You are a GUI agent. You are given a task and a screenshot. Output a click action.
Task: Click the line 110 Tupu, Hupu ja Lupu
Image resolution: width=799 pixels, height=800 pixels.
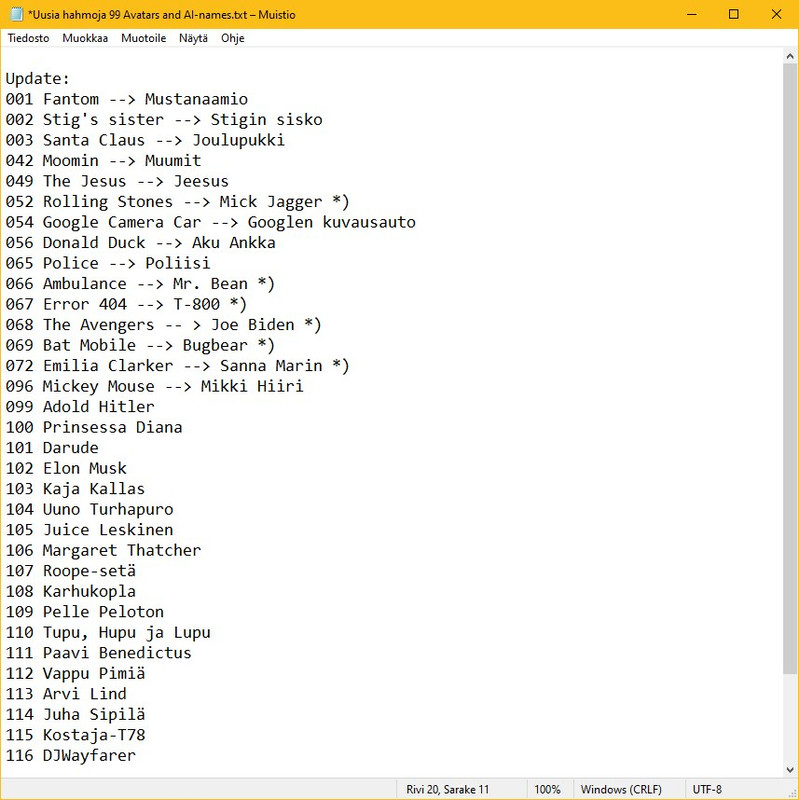(x=108, y=632)
